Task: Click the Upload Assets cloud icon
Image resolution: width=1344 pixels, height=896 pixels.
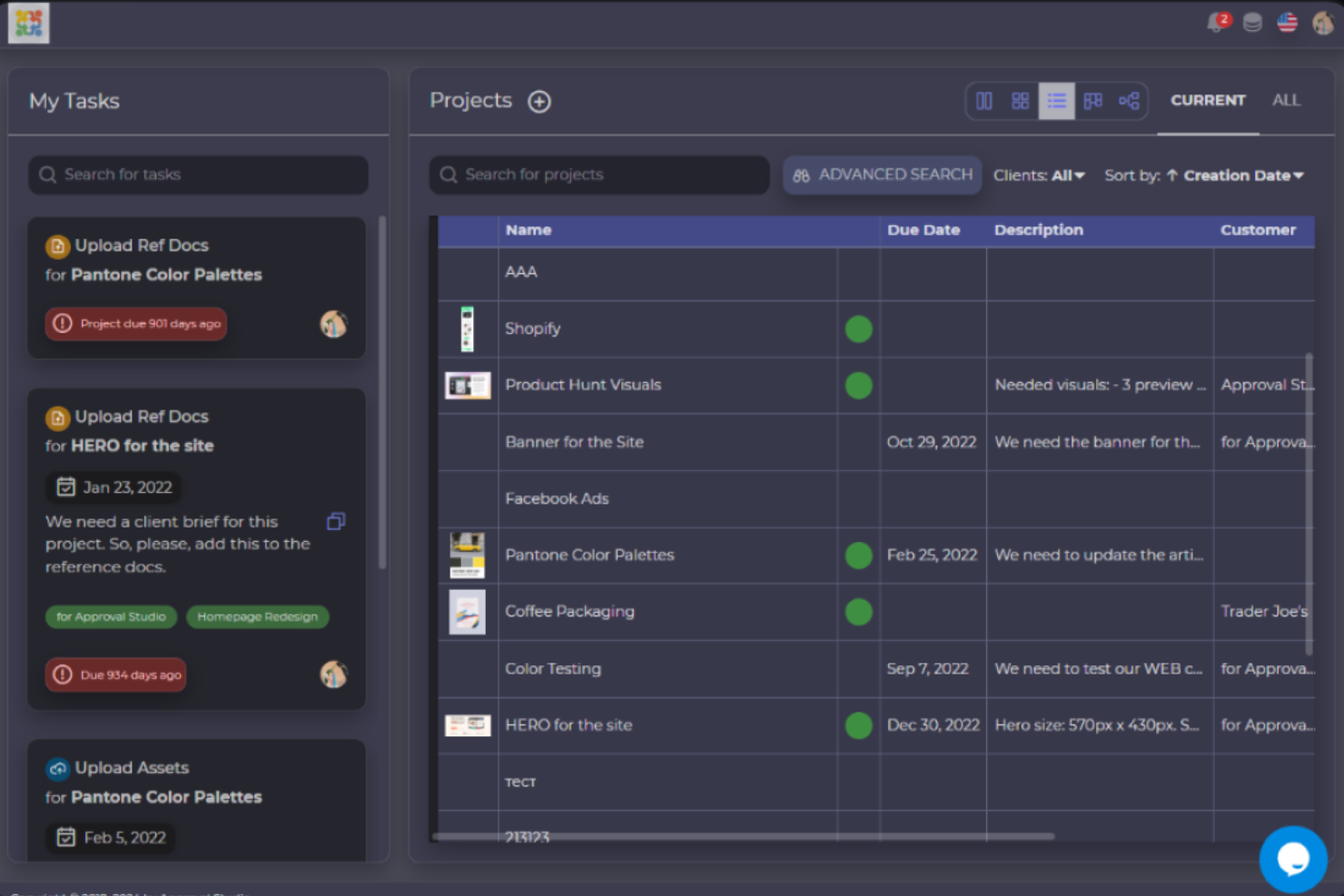Action: (x=57, y=769)
